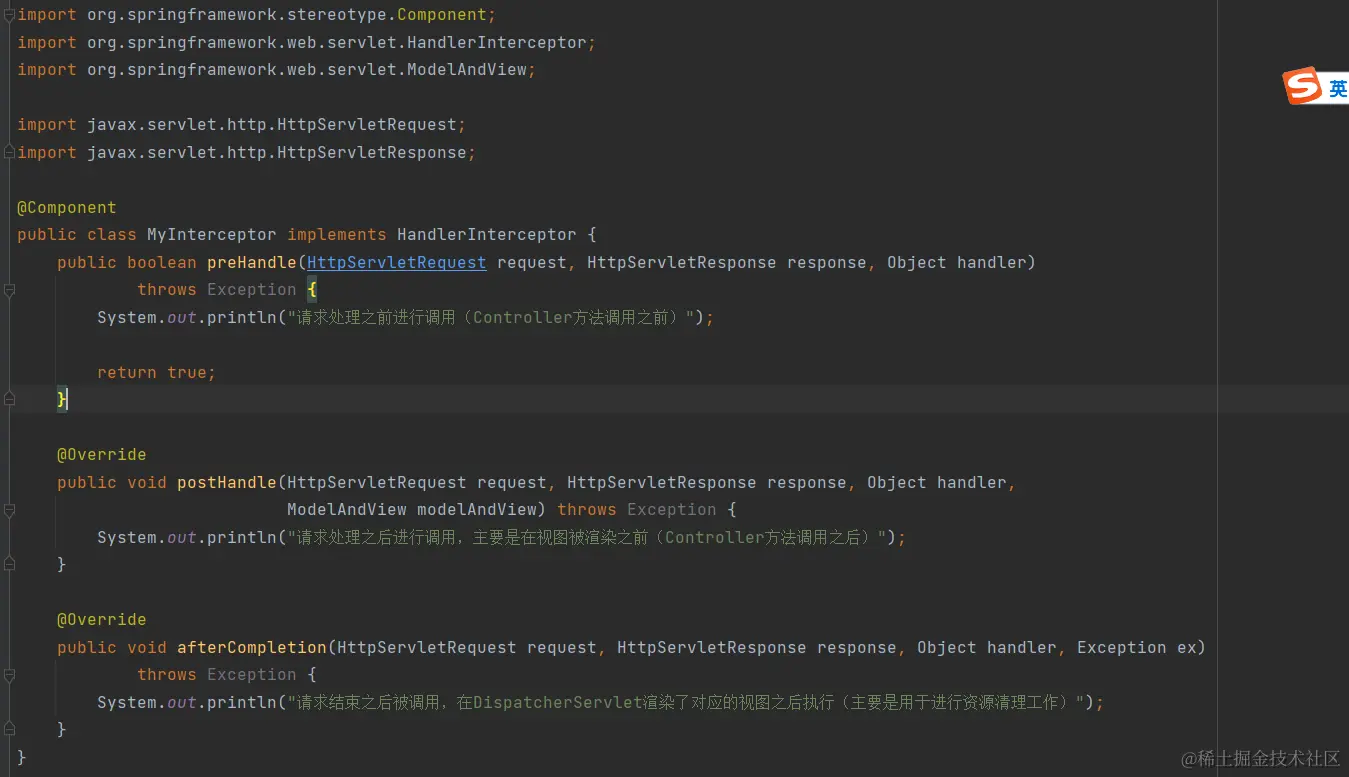Viewport: 1349px width, 777px height.
Task: Click the Sogou input method S icon
Action: 1303,87
